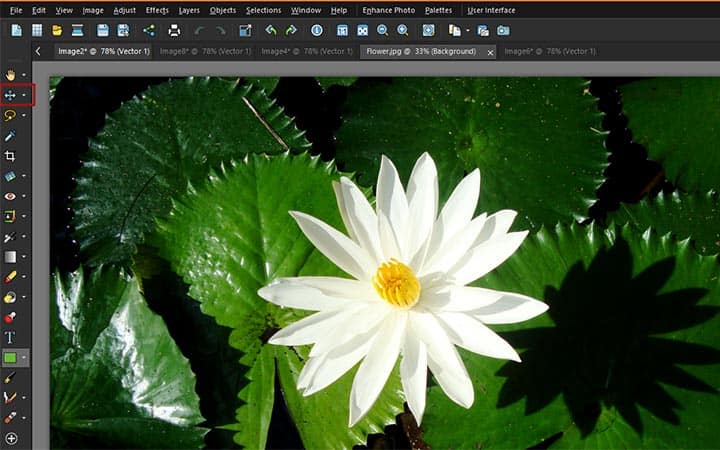The image size is (720, 450).
Task: Click the scanner import icon
Action: click(77, 31)
